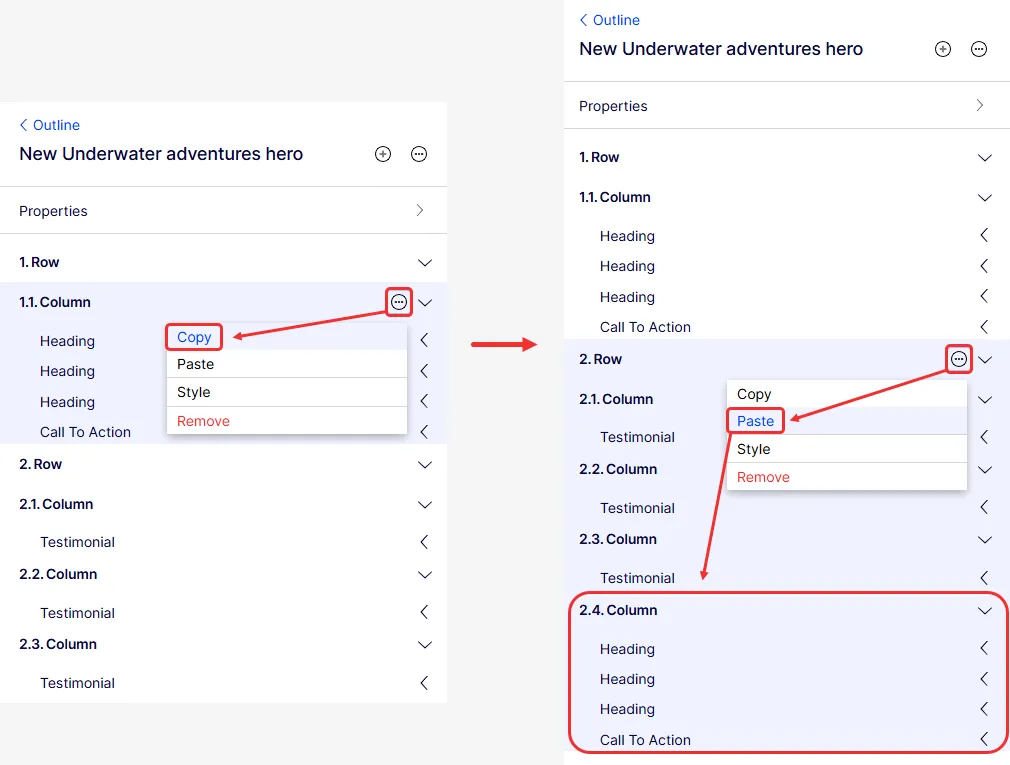Open the ellipsis menu in right panel header
Viewport: 1010px width, 765px height.
click(x=978, y=49)
